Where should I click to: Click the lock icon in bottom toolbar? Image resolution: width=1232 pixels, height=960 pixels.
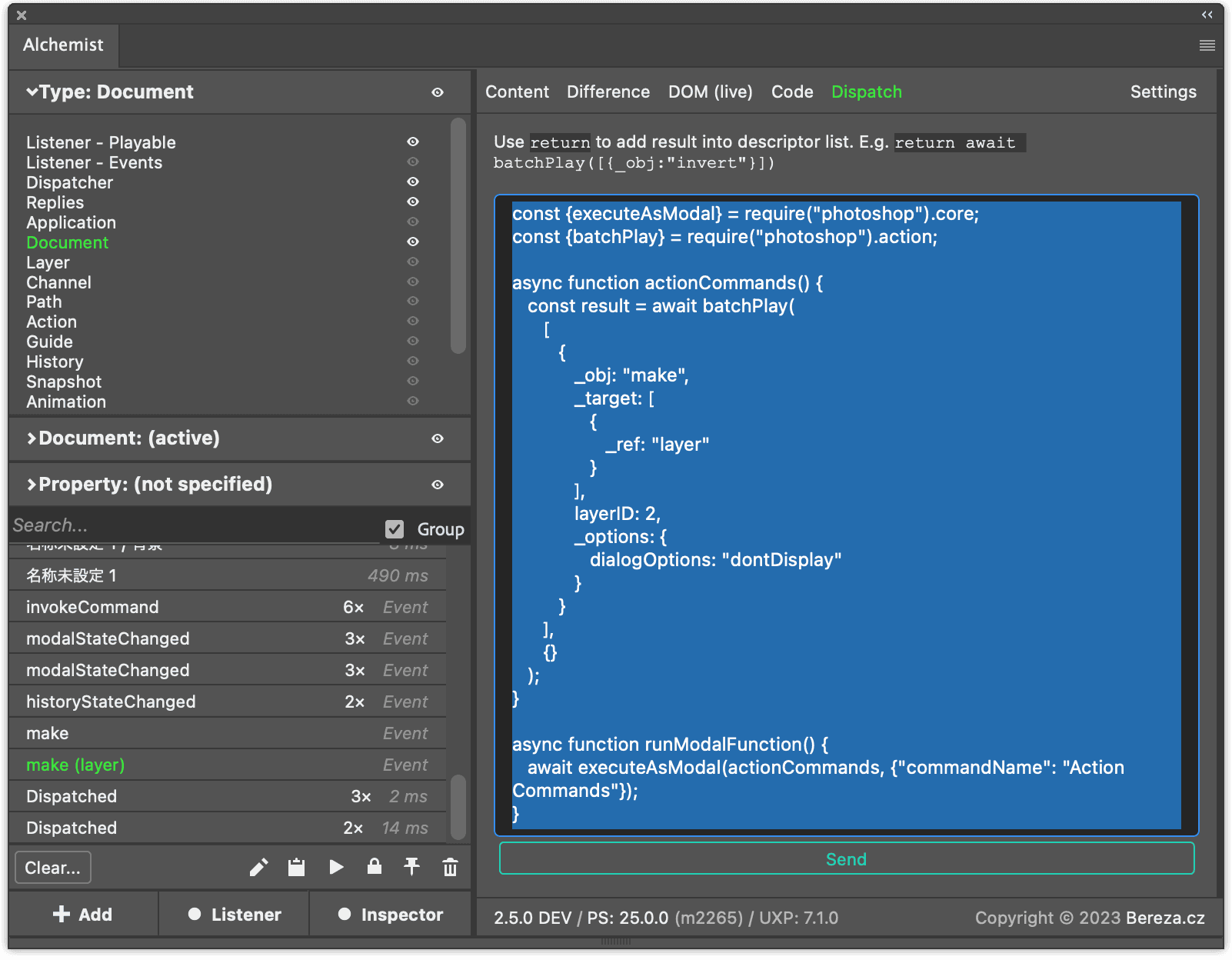click(375, 867)
